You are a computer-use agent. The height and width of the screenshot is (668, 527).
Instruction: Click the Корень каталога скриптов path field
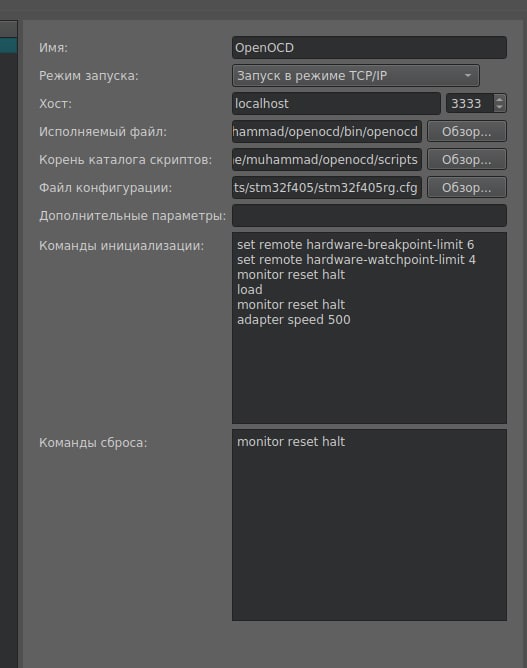(327, 159)
